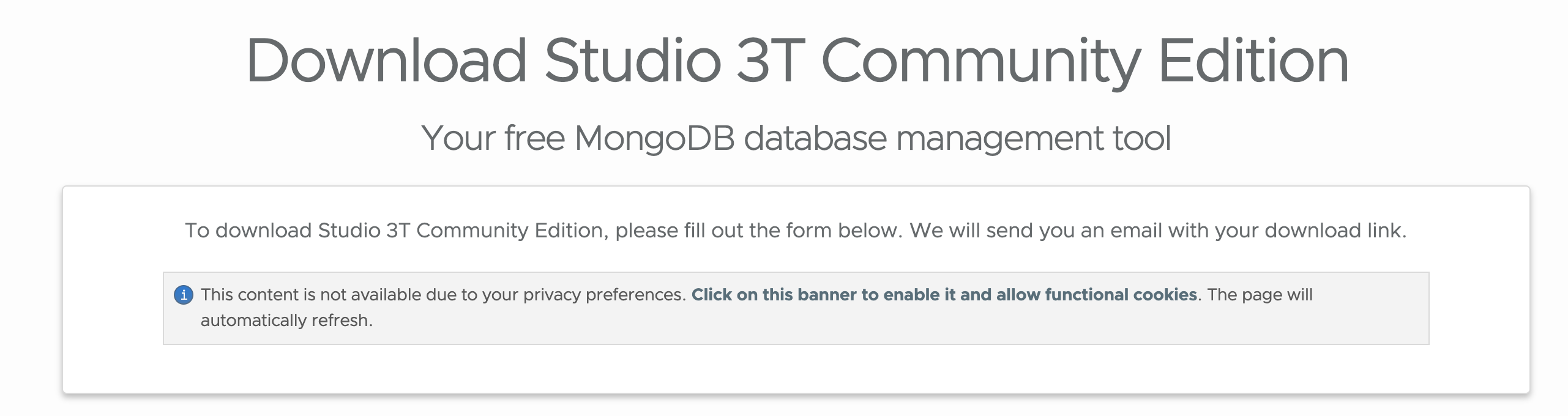Click the word "Community" in main heading
This screenshot has height=416, width=1568.
pyautogui.click(x=980, y=63)
